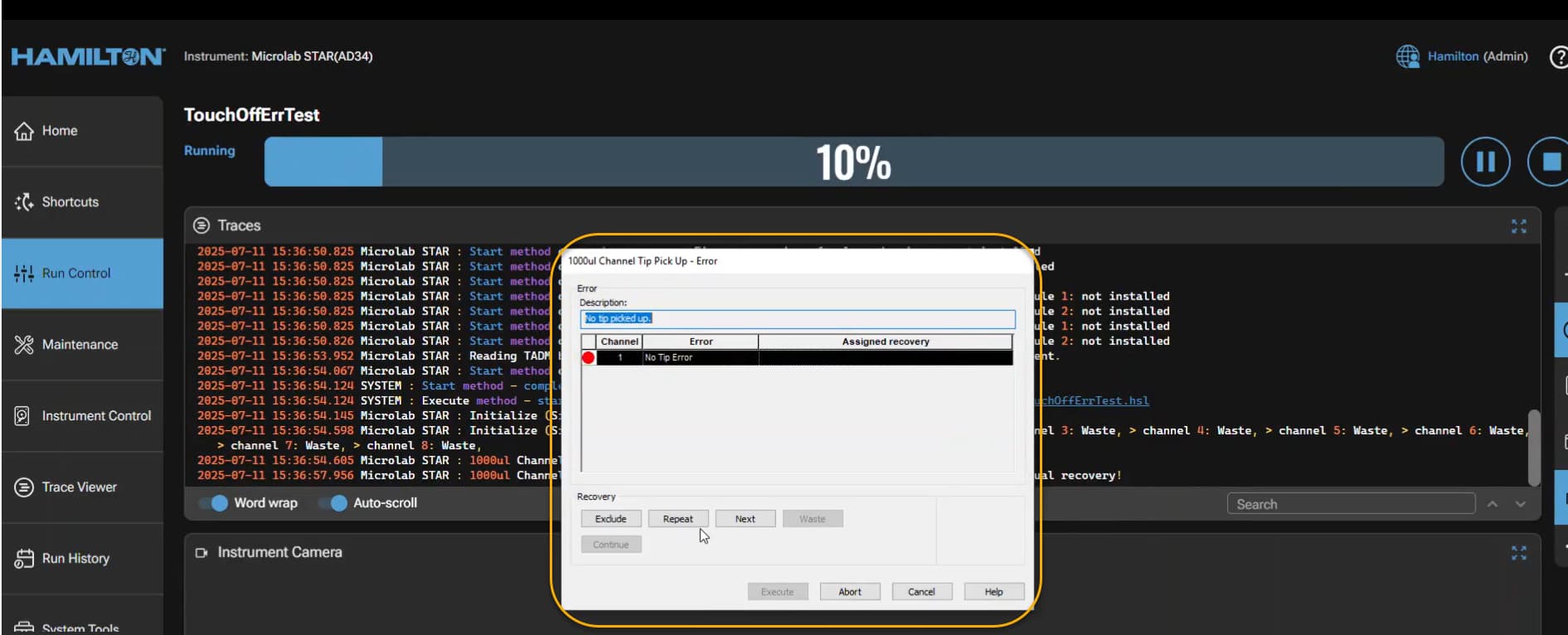Click the 10% run progress bar
Image resolution: width=1568 pixels, height=635 pixels.
tap(854, 162)
